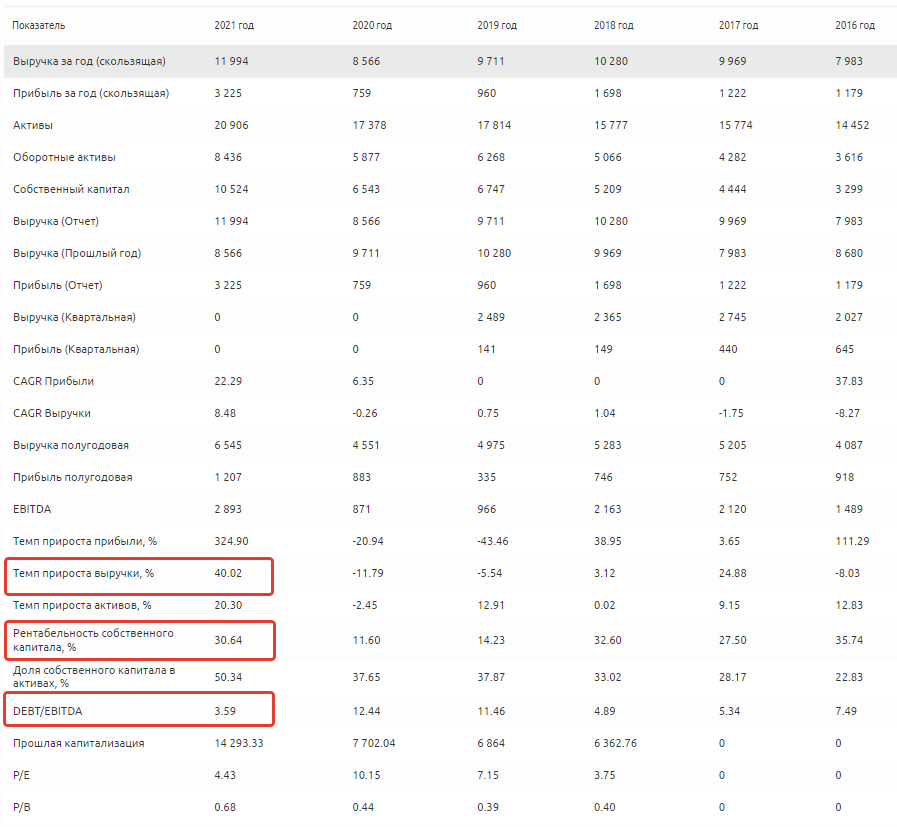
Task: Click the "Показатель" header cell
Action: point(39,25)
